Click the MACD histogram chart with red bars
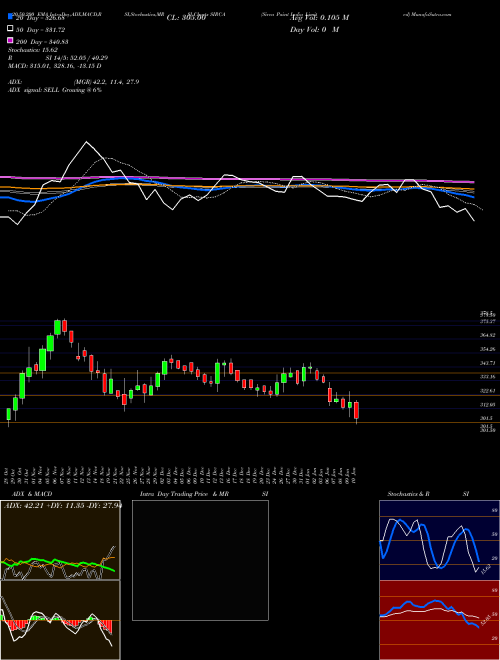The height and width of the screenshot is (660, 500). [60, 620]
